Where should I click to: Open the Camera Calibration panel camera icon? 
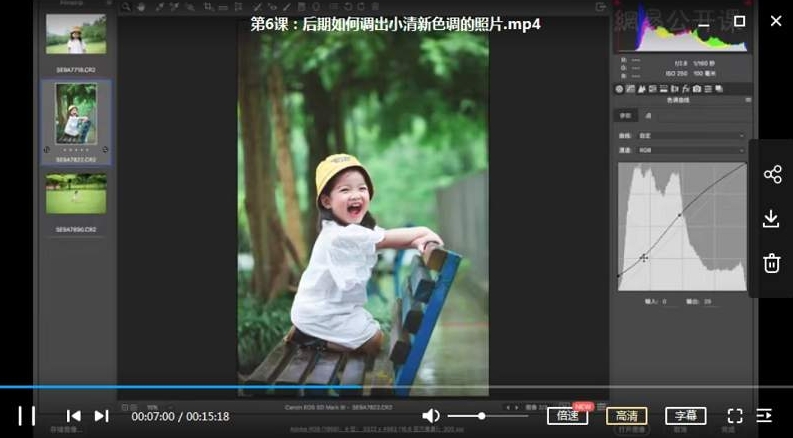coord(697,89)
